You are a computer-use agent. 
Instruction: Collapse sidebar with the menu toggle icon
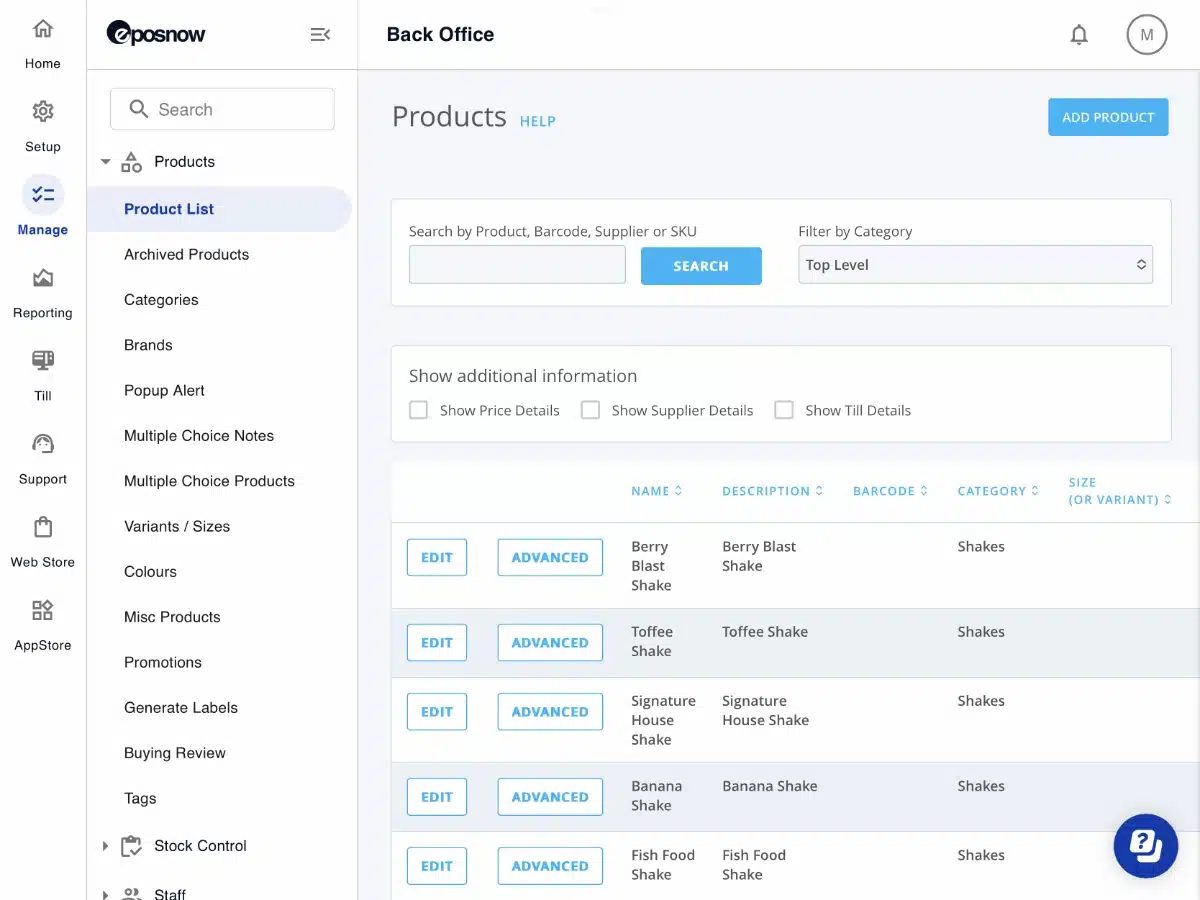point(320,35)
